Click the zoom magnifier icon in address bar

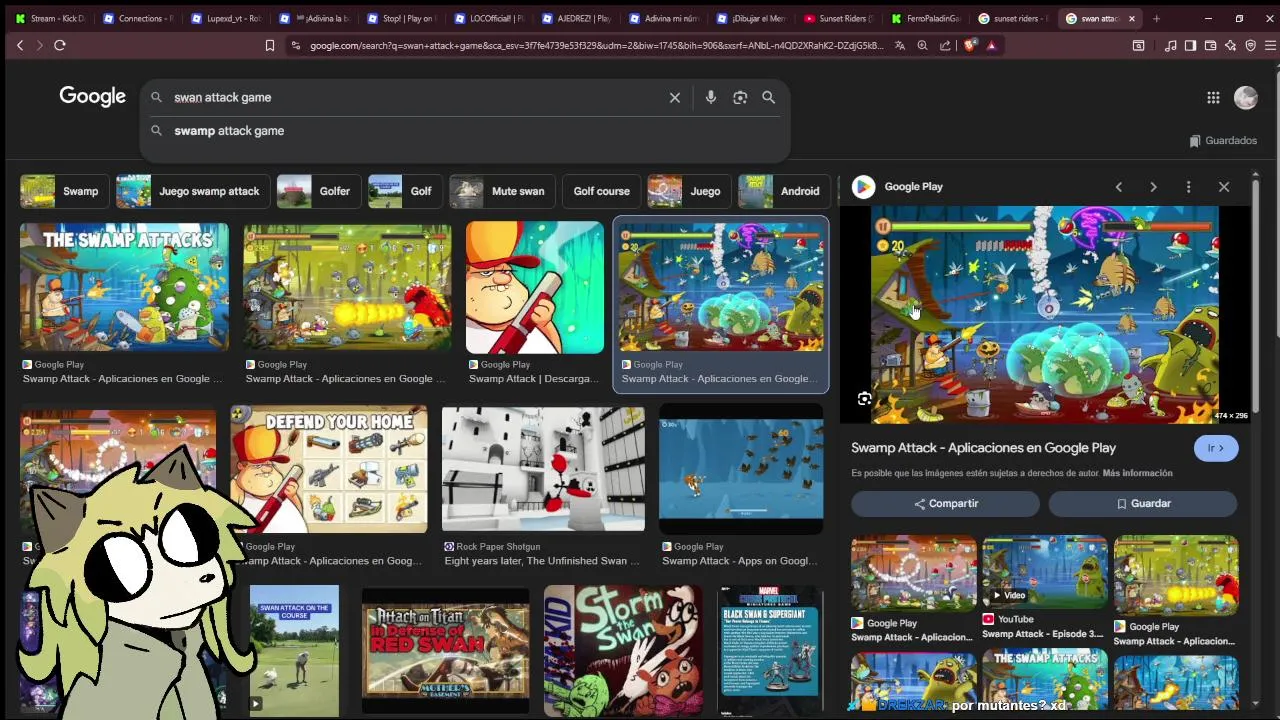point(922,45)
